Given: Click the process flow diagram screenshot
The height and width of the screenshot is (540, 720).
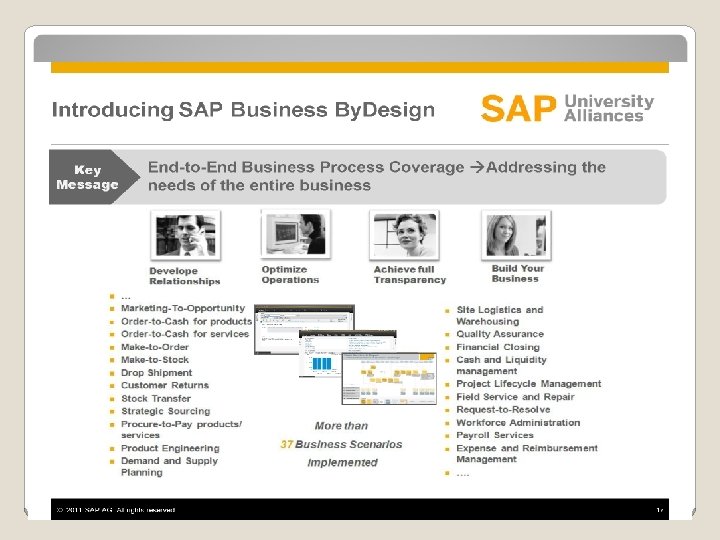Looking at the screenshot, I should [389, 378].
